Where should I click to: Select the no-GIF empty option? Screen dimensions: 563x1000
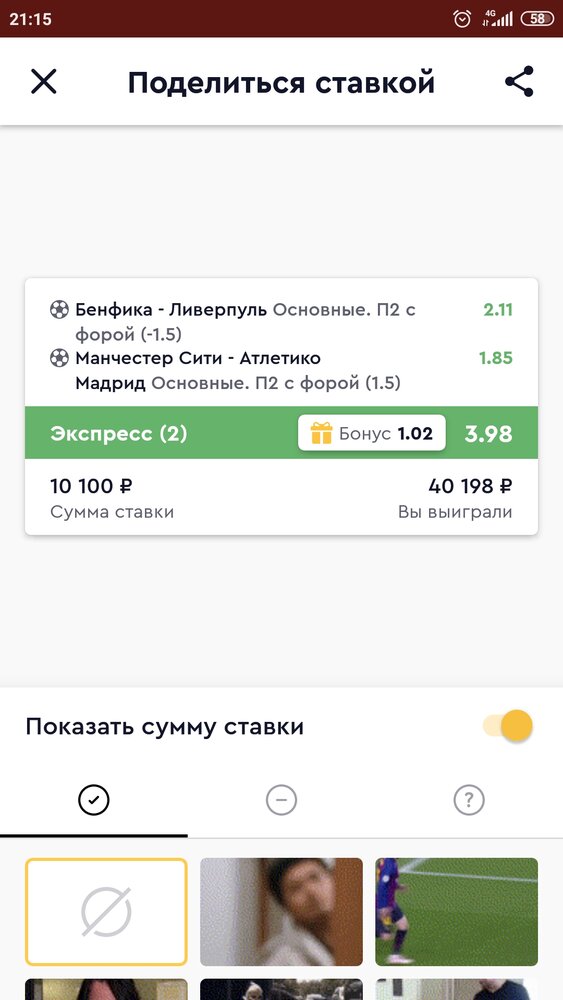[x=106, y=912]
